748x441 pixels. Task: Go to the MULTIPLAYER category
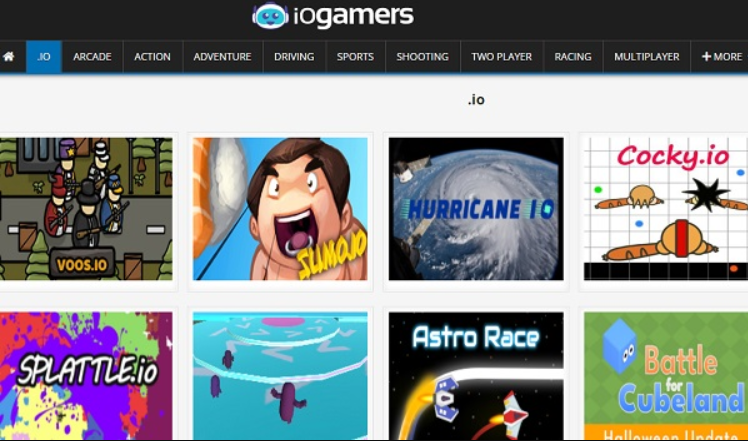[x=646, y=57]
